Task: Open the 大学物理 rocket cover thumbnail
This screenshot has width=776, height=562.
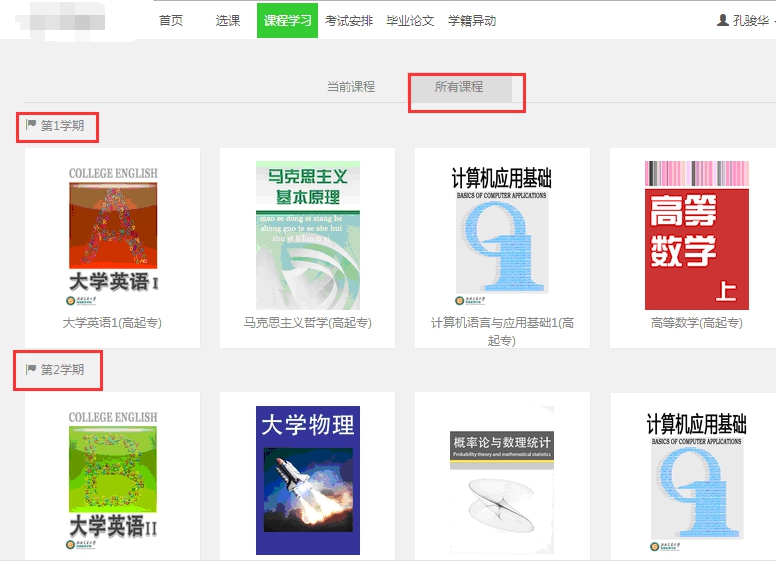Action: pyautogui.click(x=308, y=480)
